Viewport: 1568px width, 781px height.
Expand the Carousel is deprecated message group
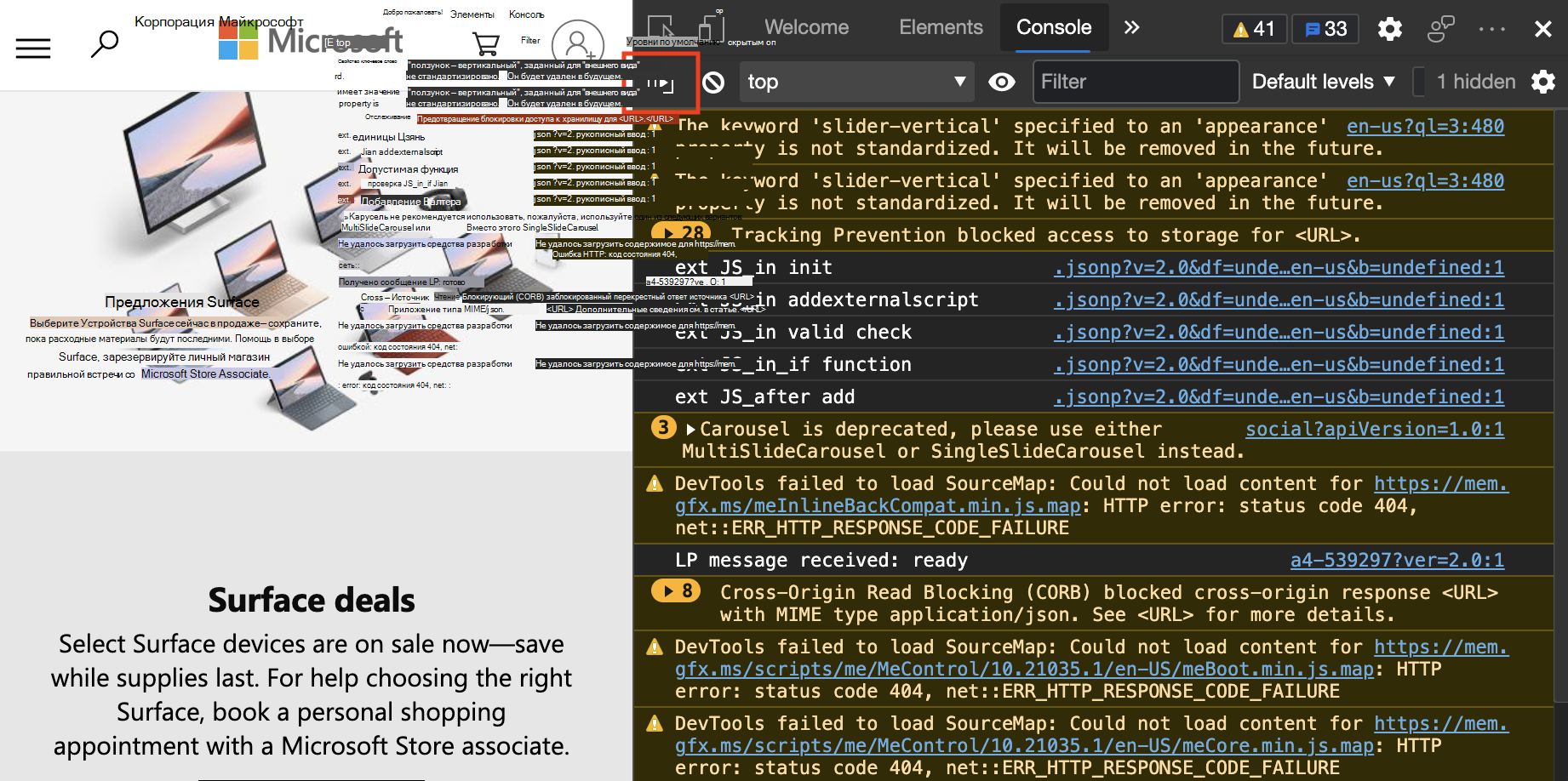point(690,429)
